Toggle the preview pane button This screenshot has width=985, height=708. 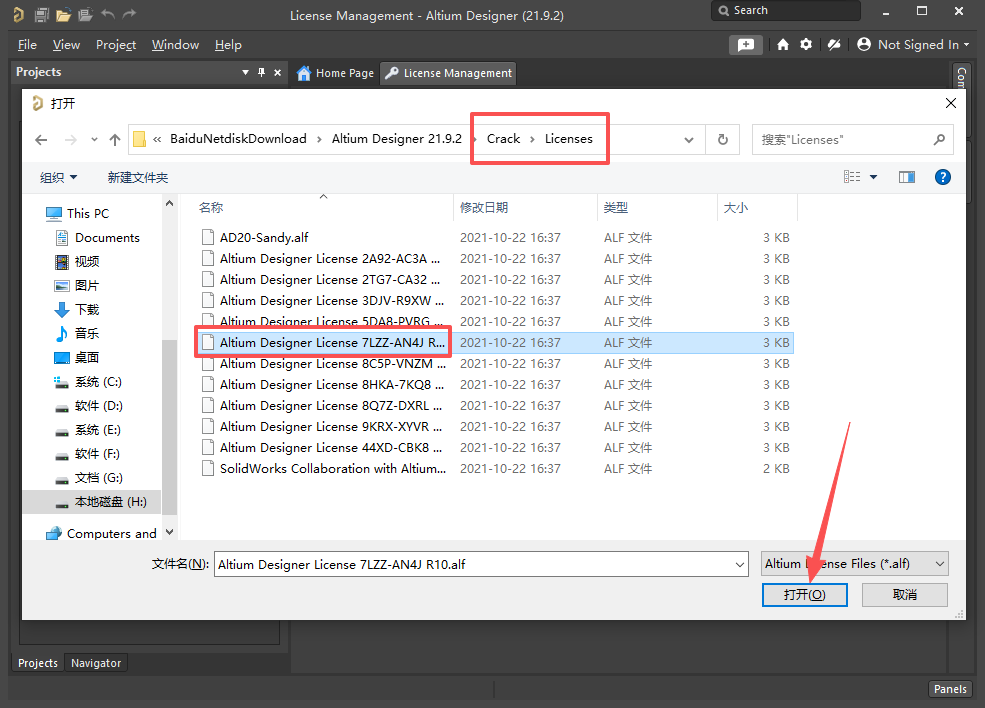click(x=907, y=177)
